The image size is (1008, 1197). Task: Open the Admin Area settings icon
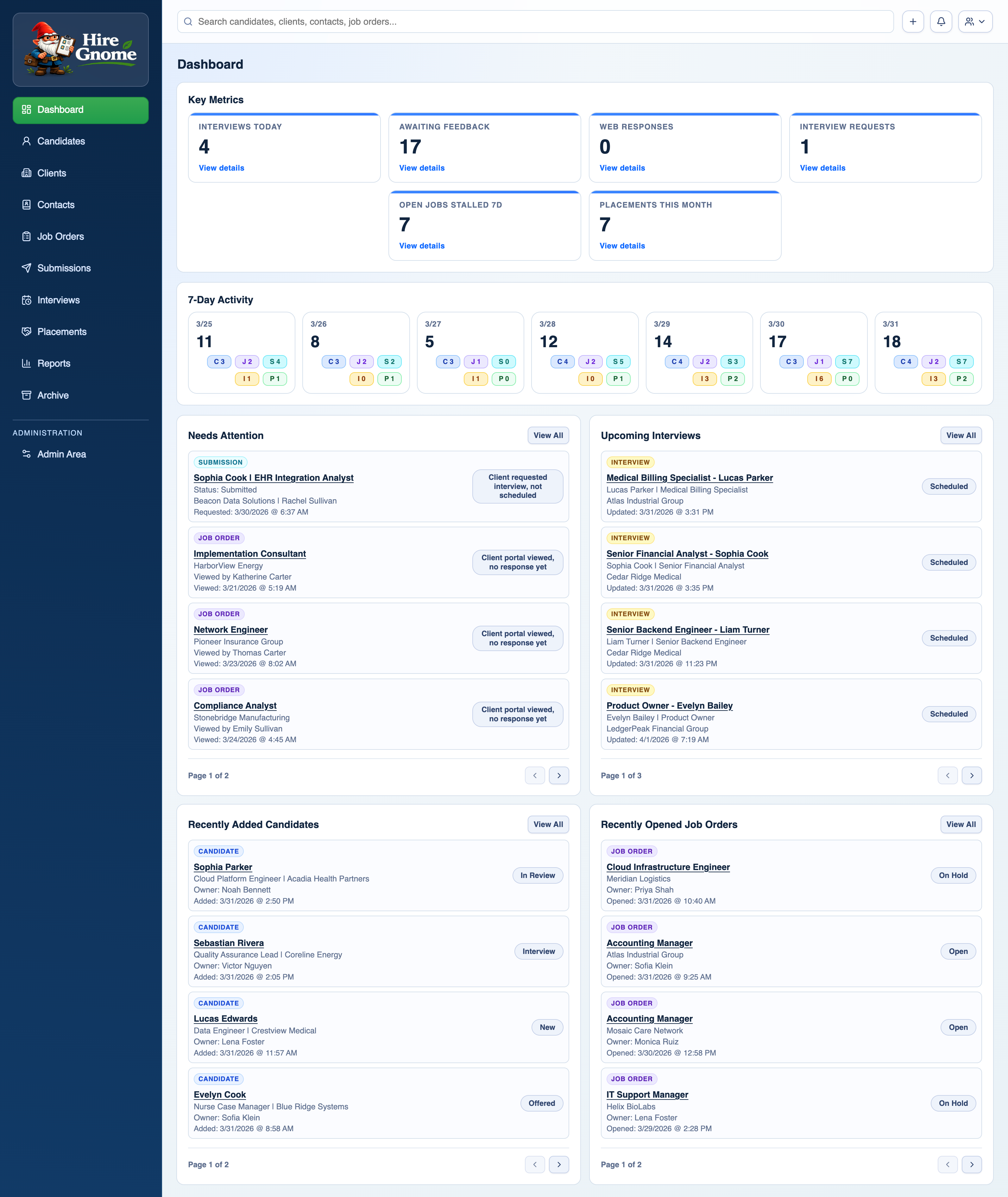26,454
